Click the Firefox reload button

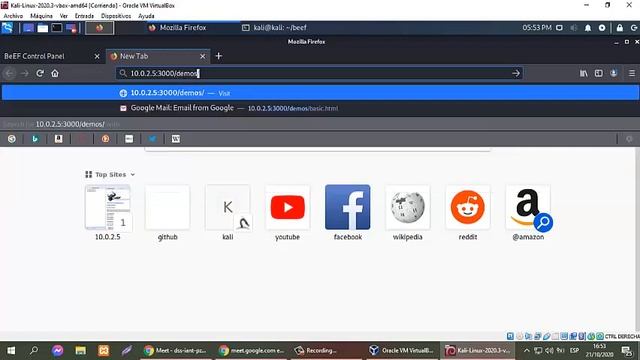[40, 73]
